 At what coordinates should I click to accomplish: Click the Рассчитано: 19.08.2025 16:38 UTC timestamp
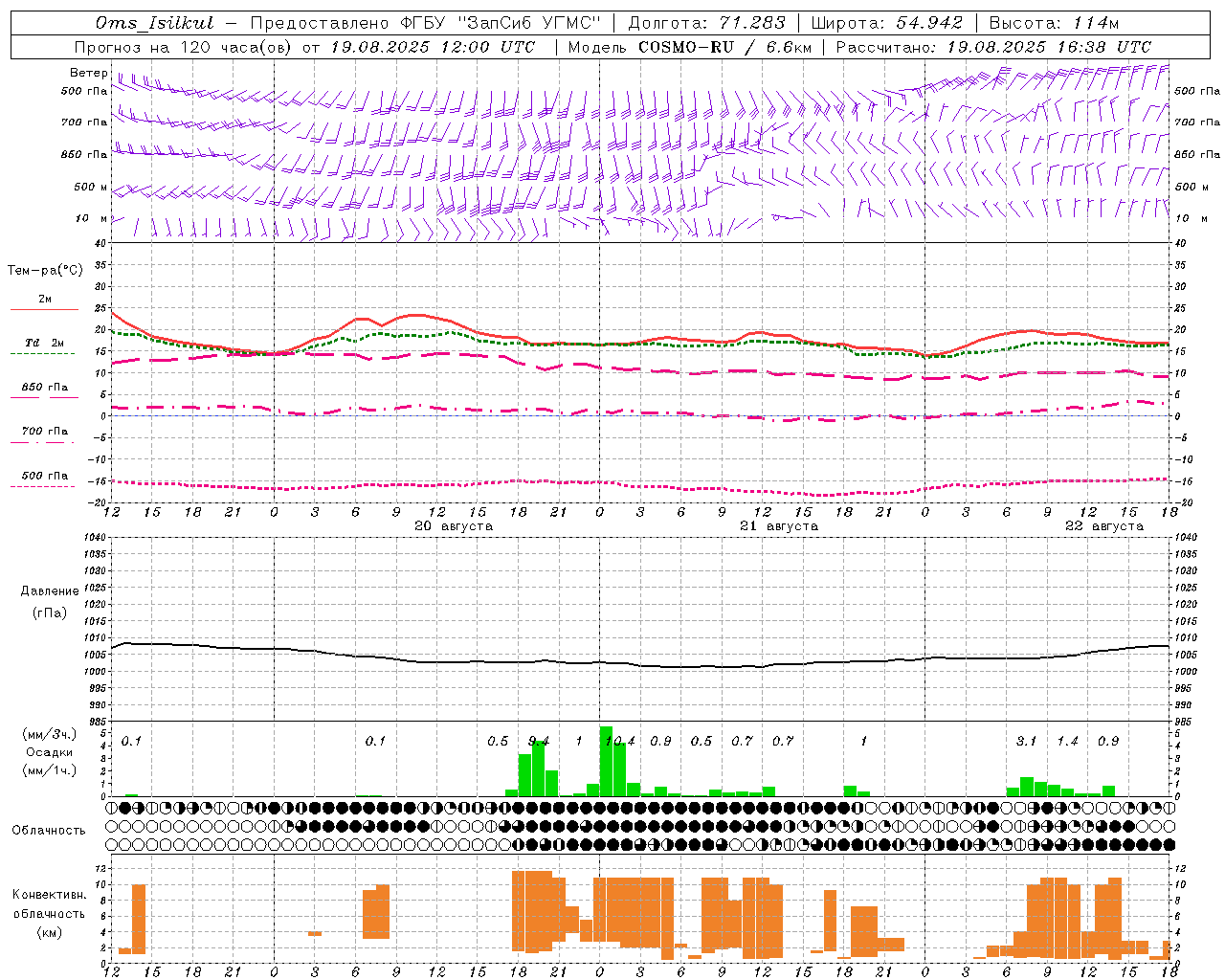[x=993, y=47]
